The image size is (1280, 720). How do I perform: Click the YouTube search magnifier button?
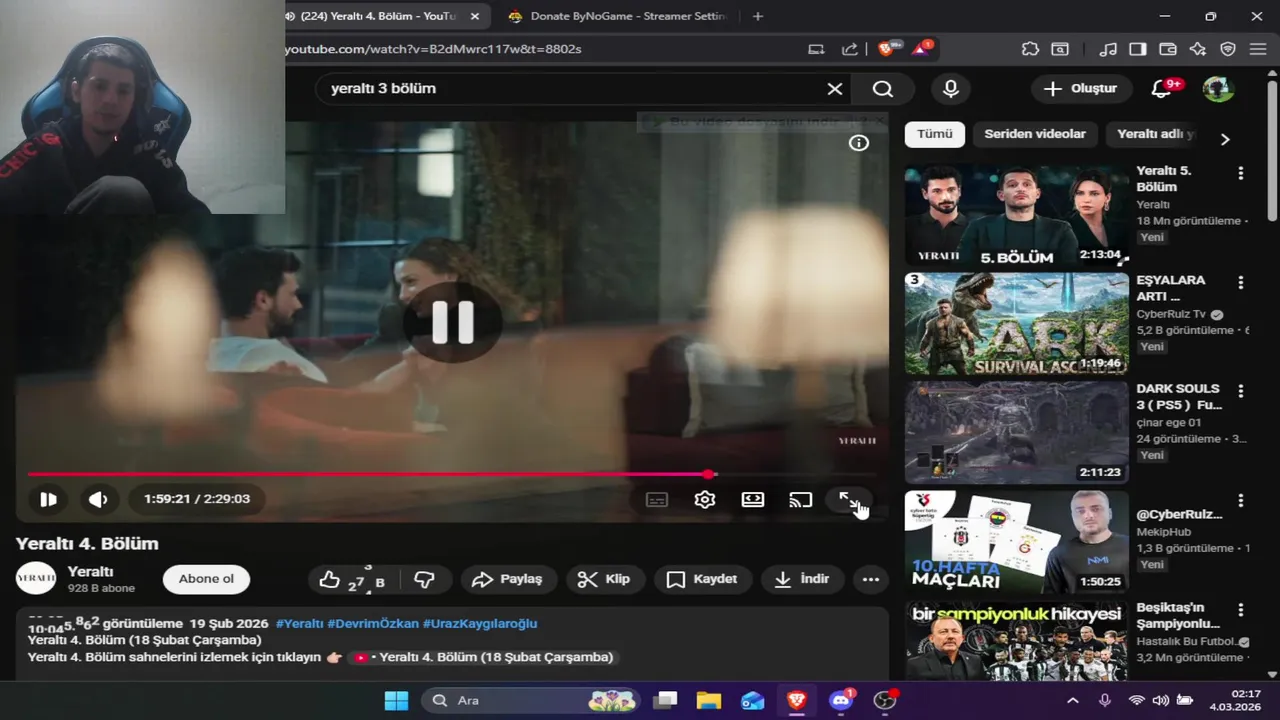point(882,89)
